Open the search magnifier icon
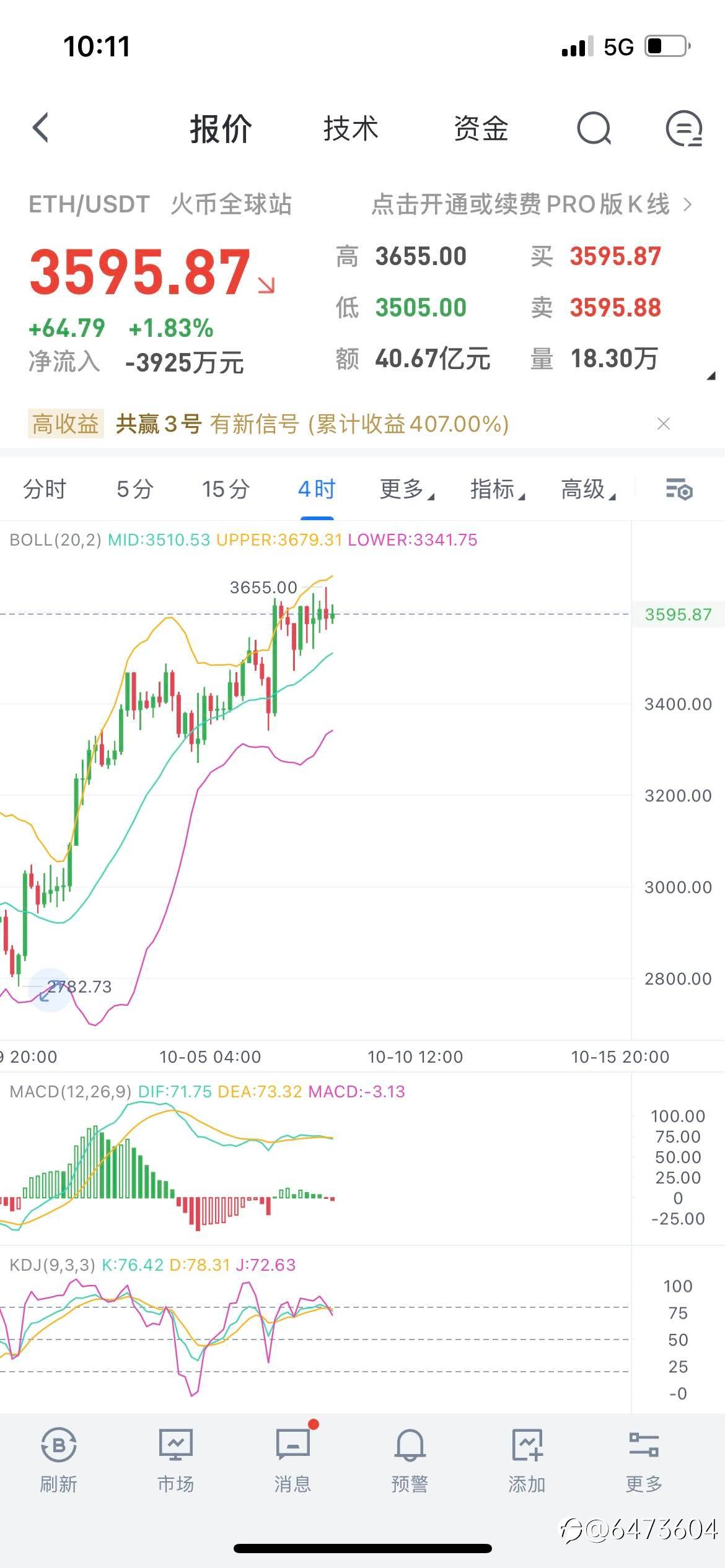The height and width of the screenshot is (1568, 725). pos(594,128)
